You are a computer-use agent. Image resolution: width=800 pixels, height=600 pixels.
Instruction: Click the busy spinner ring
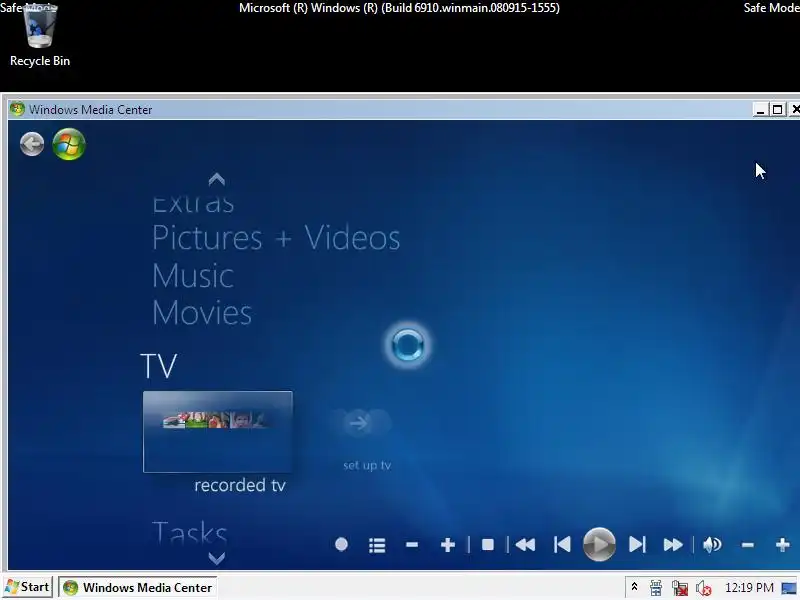pos(407,345)
